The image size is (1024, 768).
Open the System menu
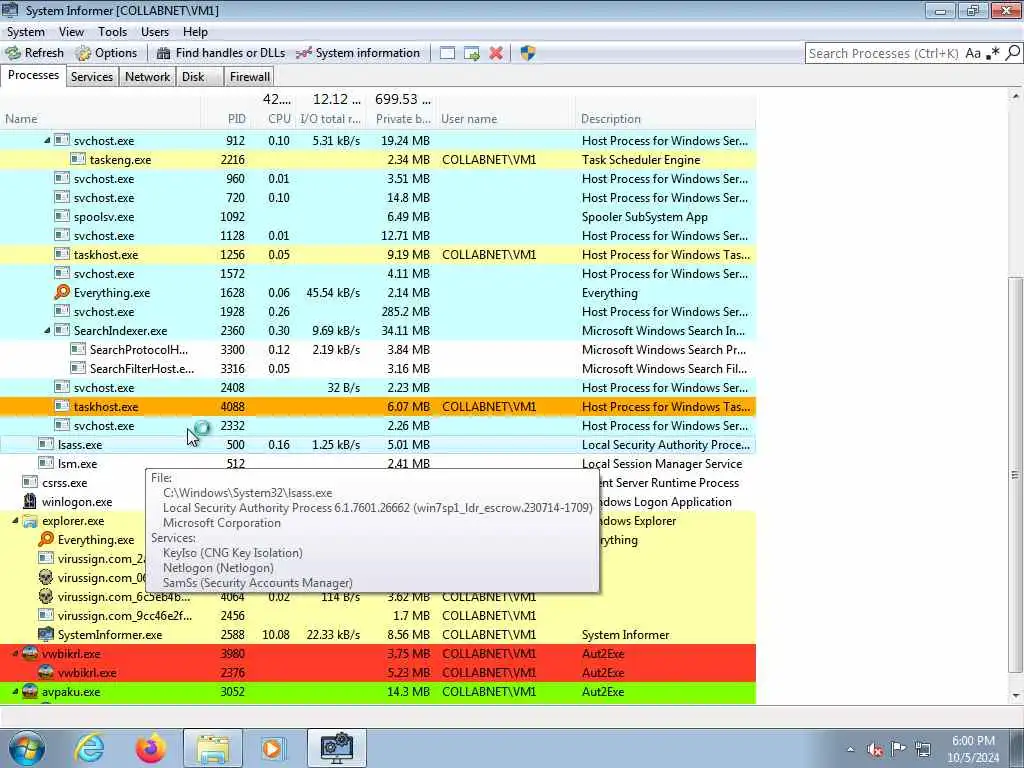tap(26, 32)
